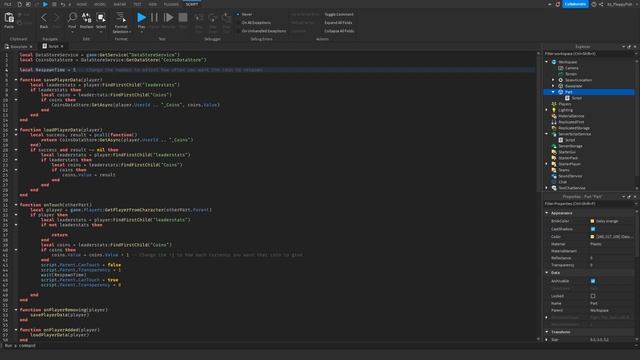Image resolution: width=640 pixels, height=360 pixels.
Task: Select On Unhandled Exceptions radio option
Action: click(238, 31)
